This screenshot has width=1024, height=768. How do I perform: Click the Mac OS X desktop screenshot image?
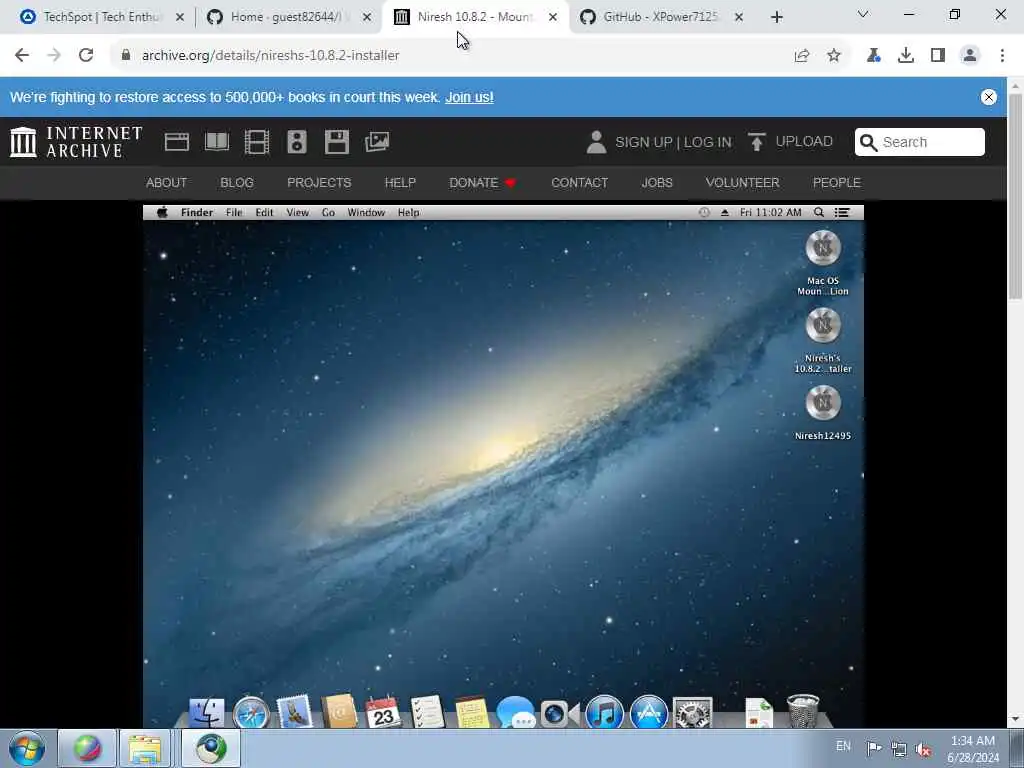tap(504, 466)
